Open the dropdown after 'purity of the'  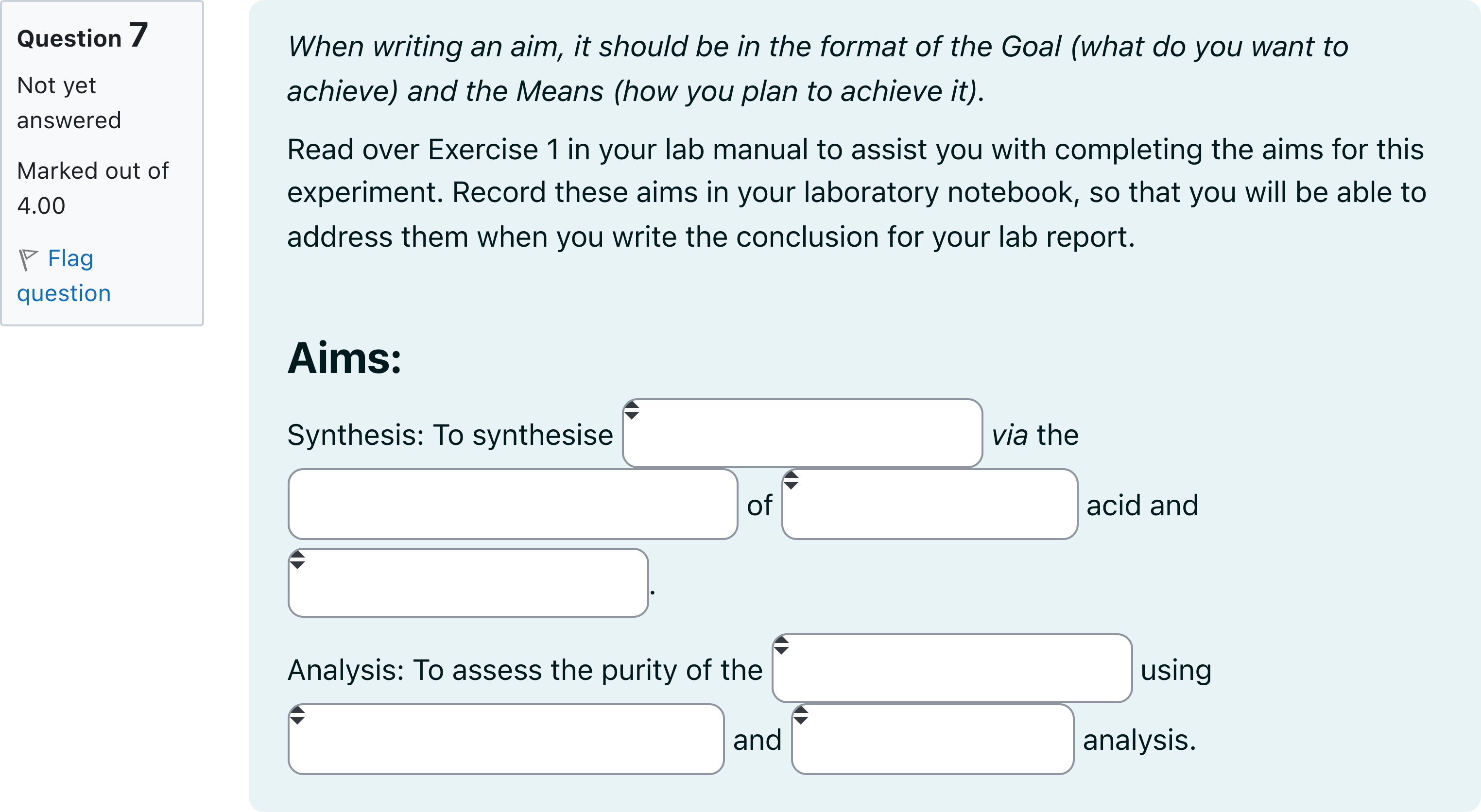pyautogui.click(x=951, y=669)
